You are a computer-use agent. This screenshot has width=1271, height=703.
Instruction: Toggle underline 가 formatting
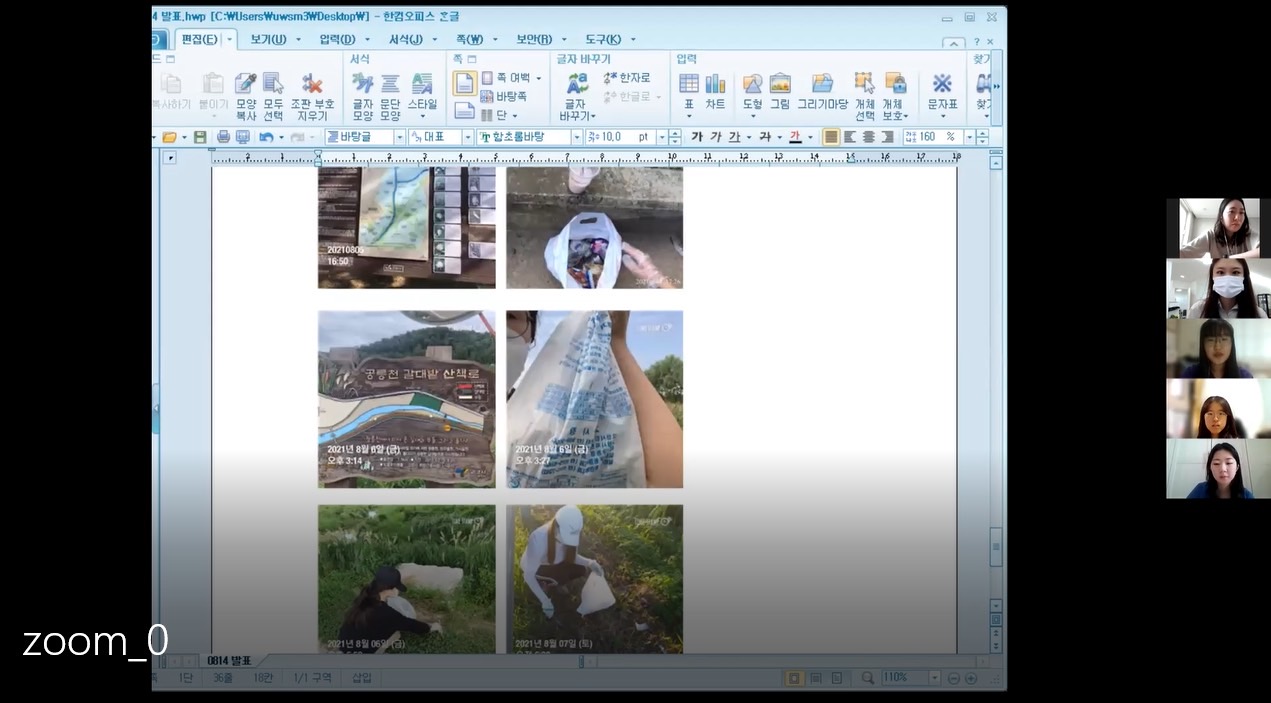click(x=734, y=137)
